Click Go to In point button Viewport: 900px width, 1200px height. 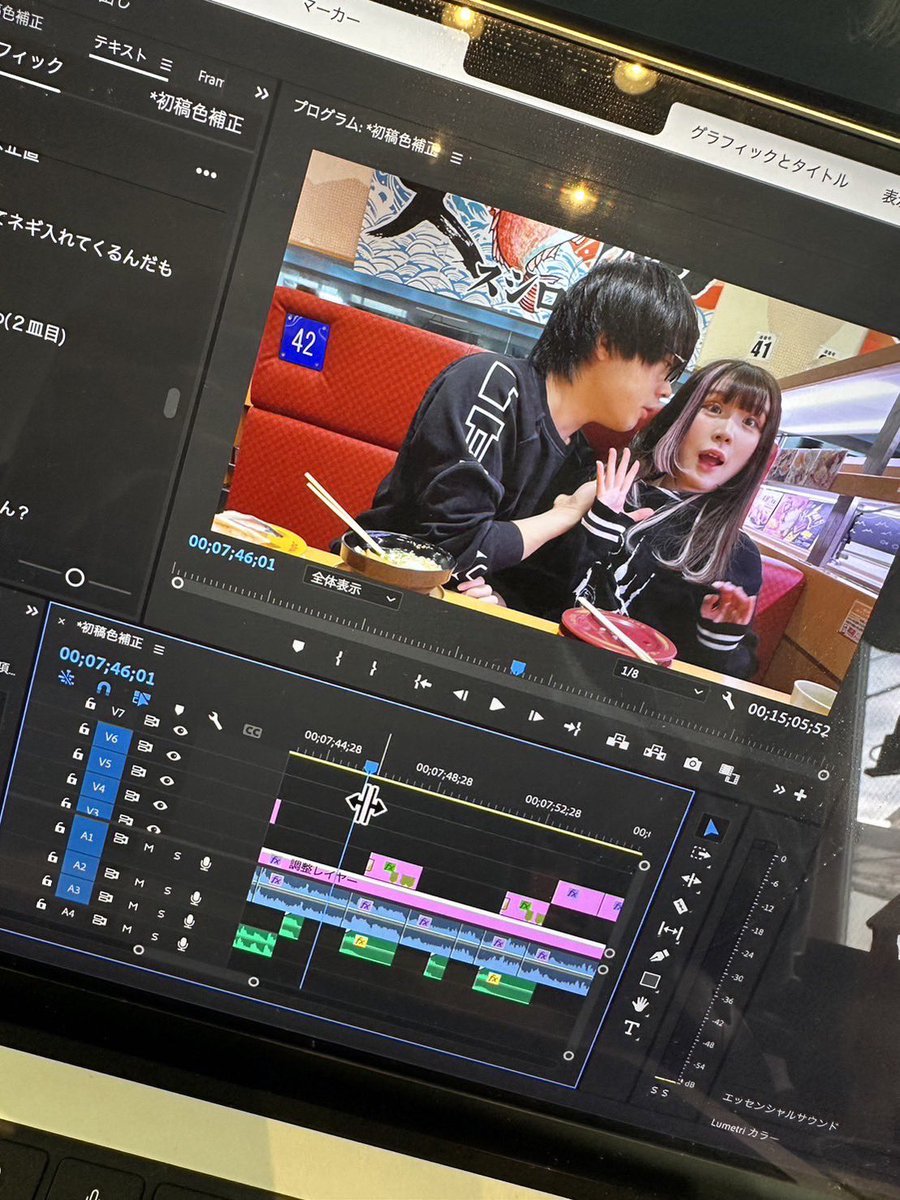422,681
